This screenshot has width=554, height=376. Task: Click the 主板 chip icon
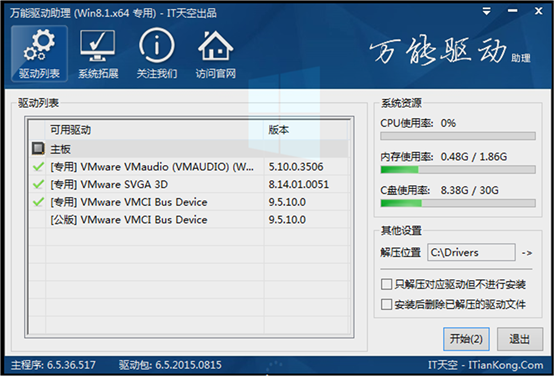click(x=38, y=148)
